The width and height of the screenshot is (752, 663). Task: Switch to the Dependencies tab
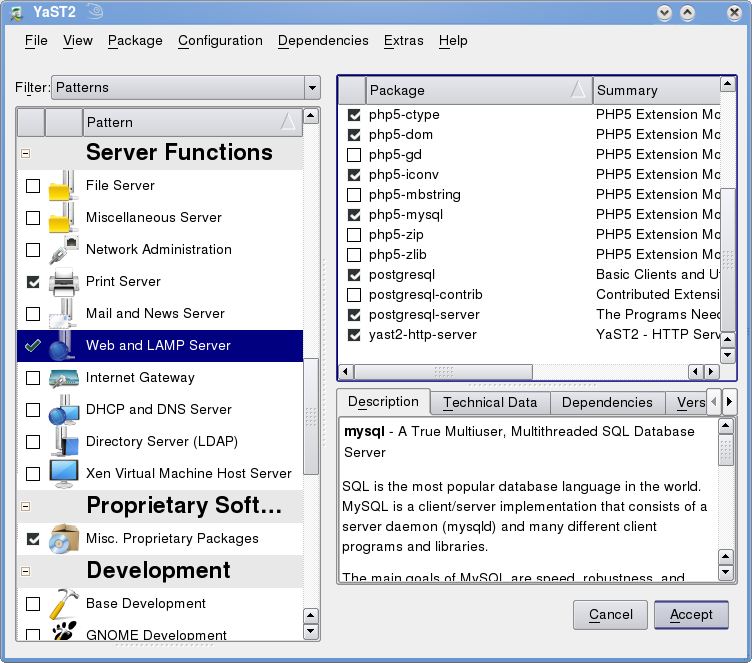pyautogui.click(x=607, y=403)
